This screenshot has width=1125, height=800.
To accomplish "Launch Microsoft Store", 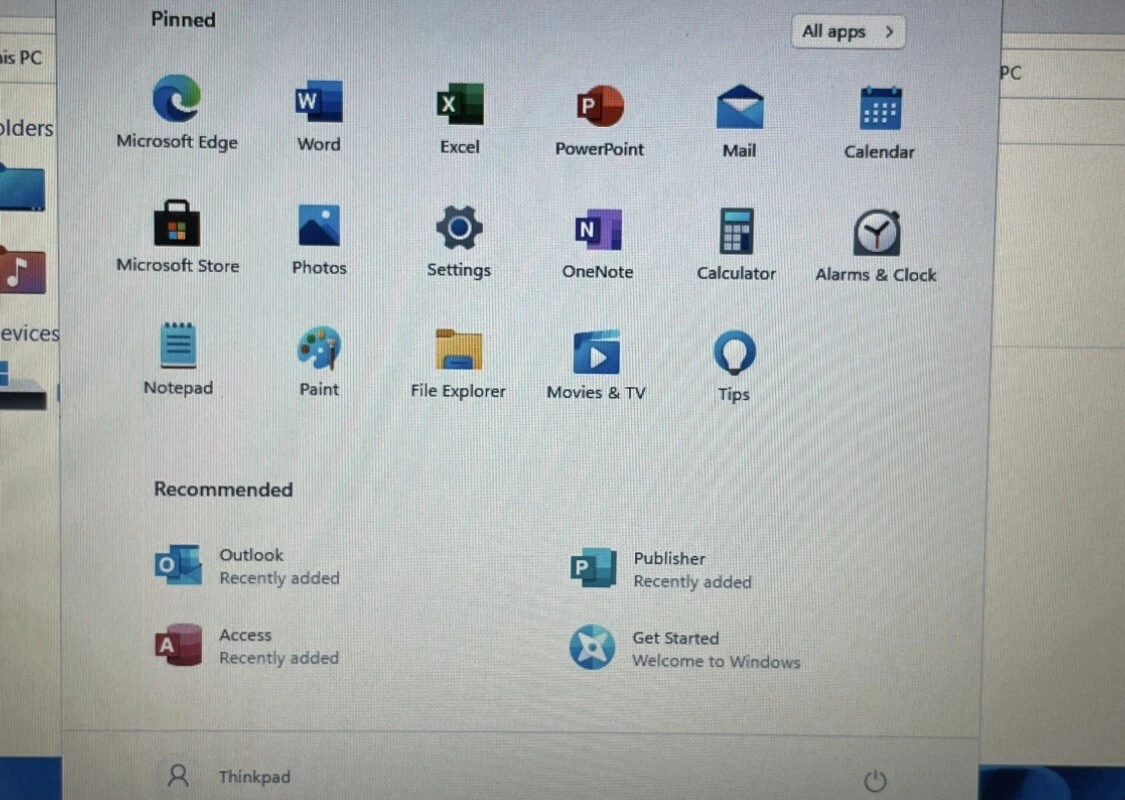I will [x=177, y=237].
